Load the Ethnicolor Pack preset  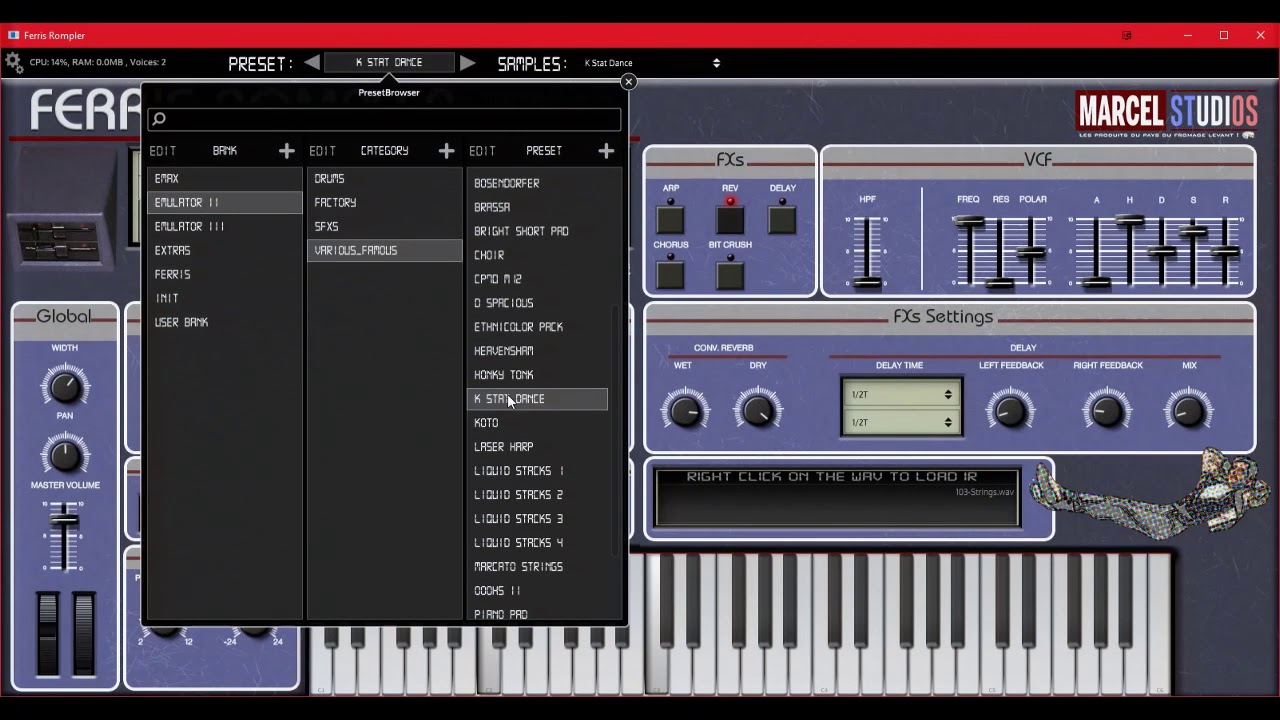[x=538, y=327]
